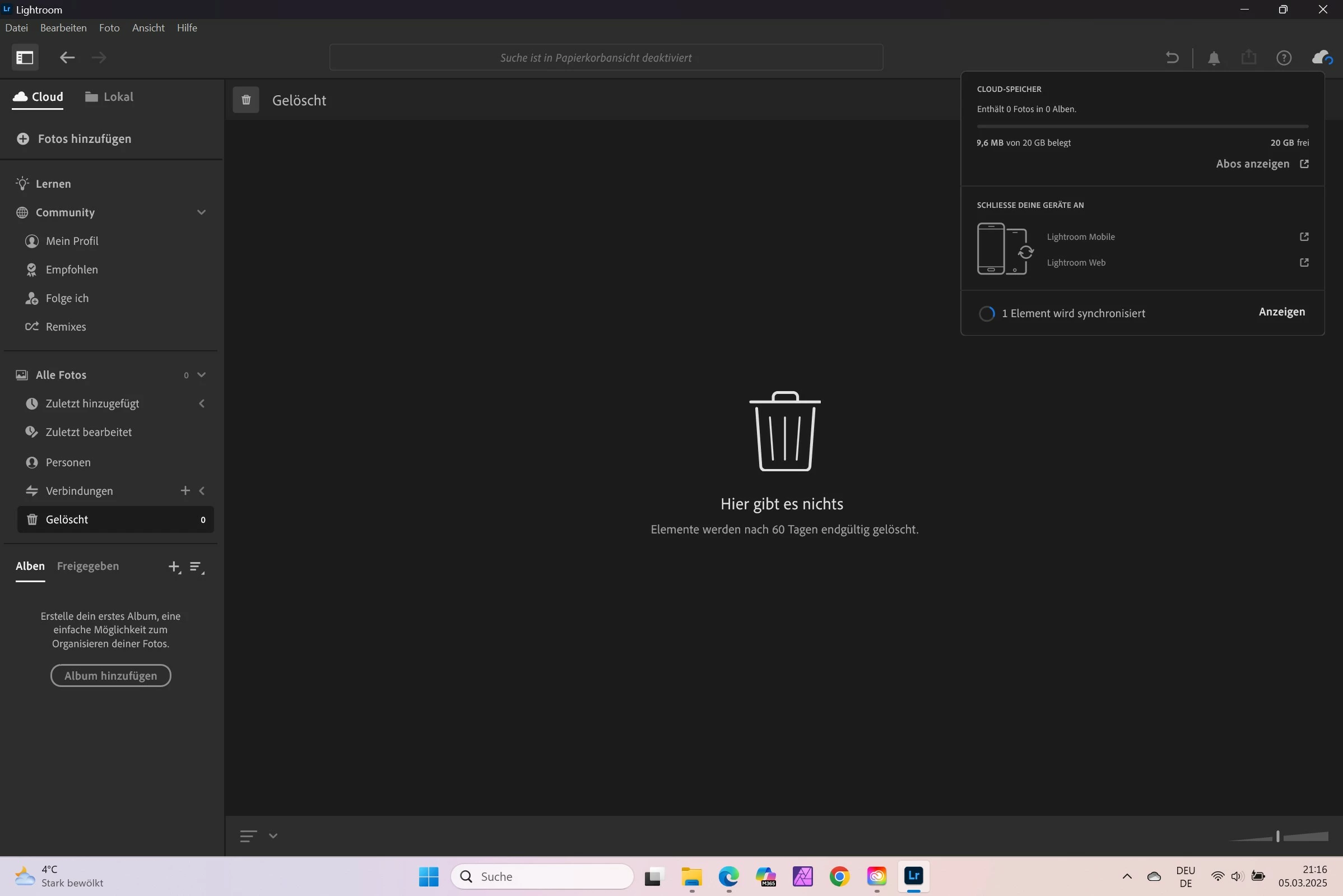Image resolution: width=1343 pixels, height=896 pixels.
Task: Switch to the Lokal tab
Action: point(109,96)
